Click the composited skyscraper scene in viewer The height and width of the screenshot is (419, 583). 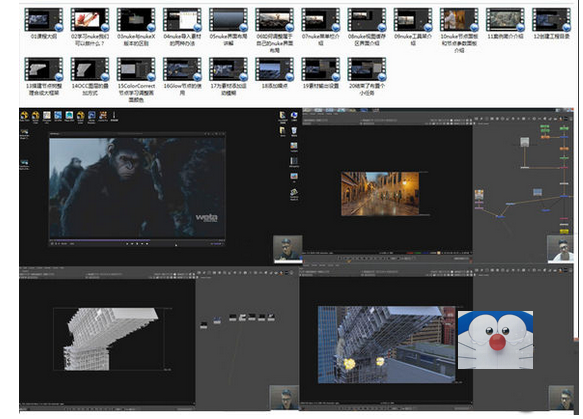tap(386, 344)
